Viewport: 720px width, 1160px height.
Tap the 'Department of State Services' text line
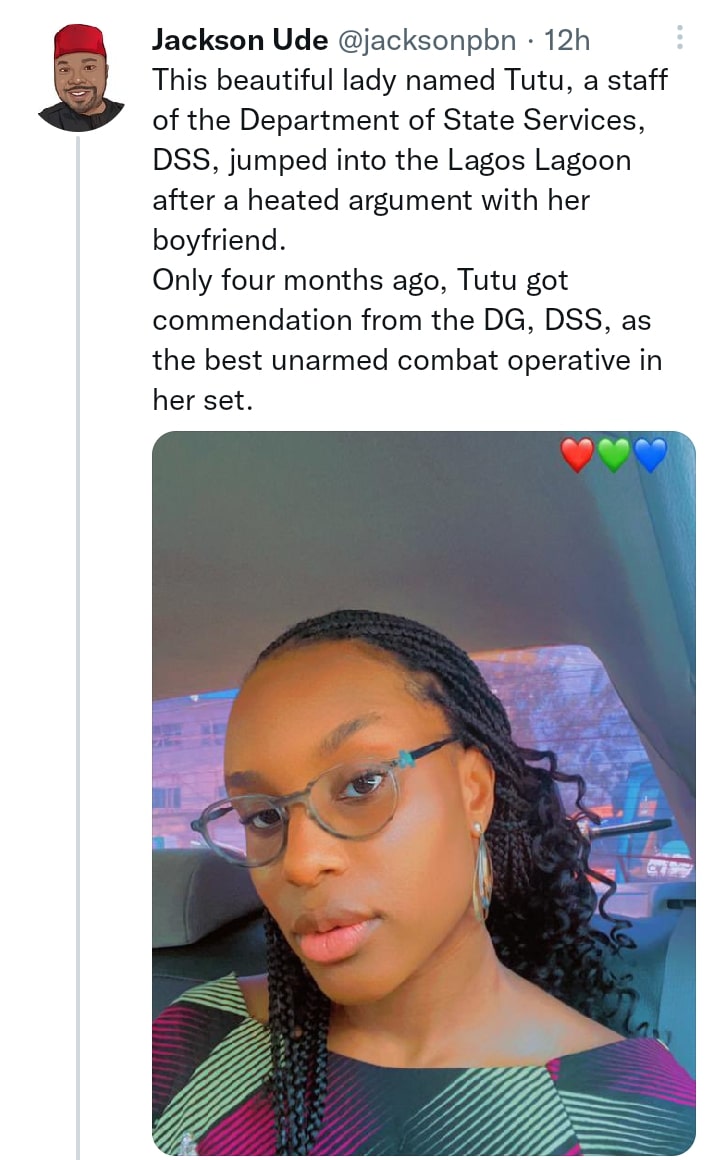(399, 120)
